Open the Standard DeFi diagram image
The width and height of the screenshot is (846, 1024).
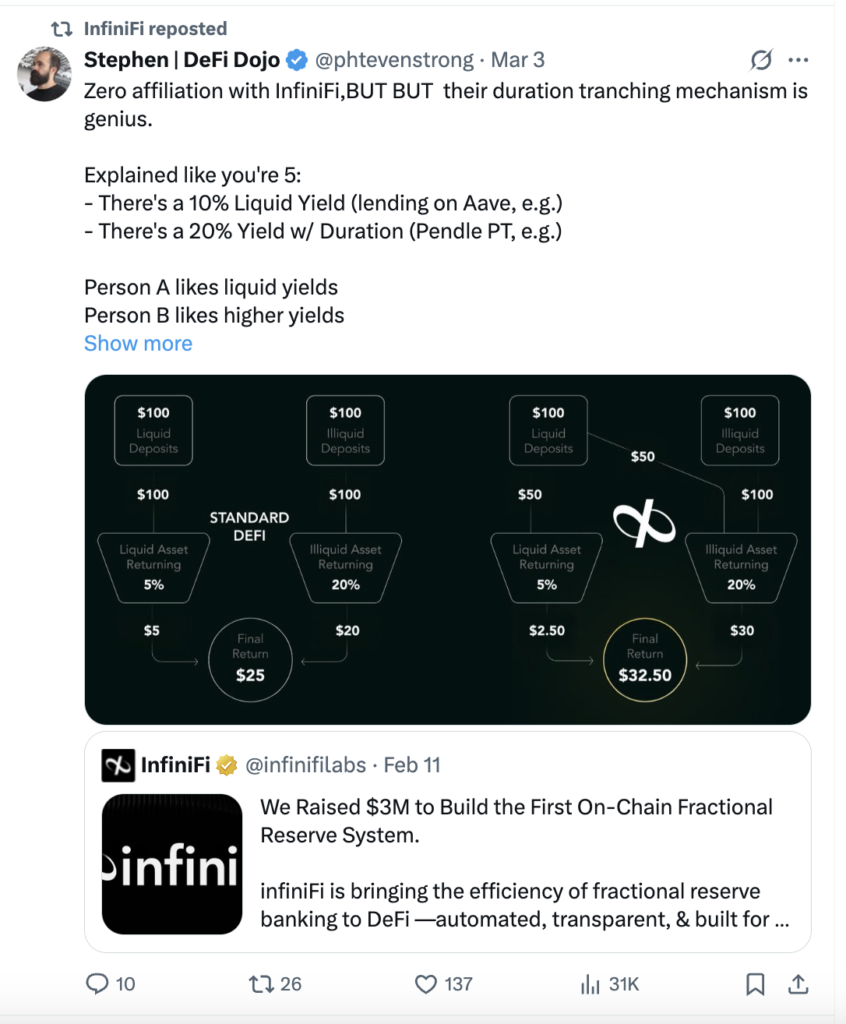click(447, 549)
